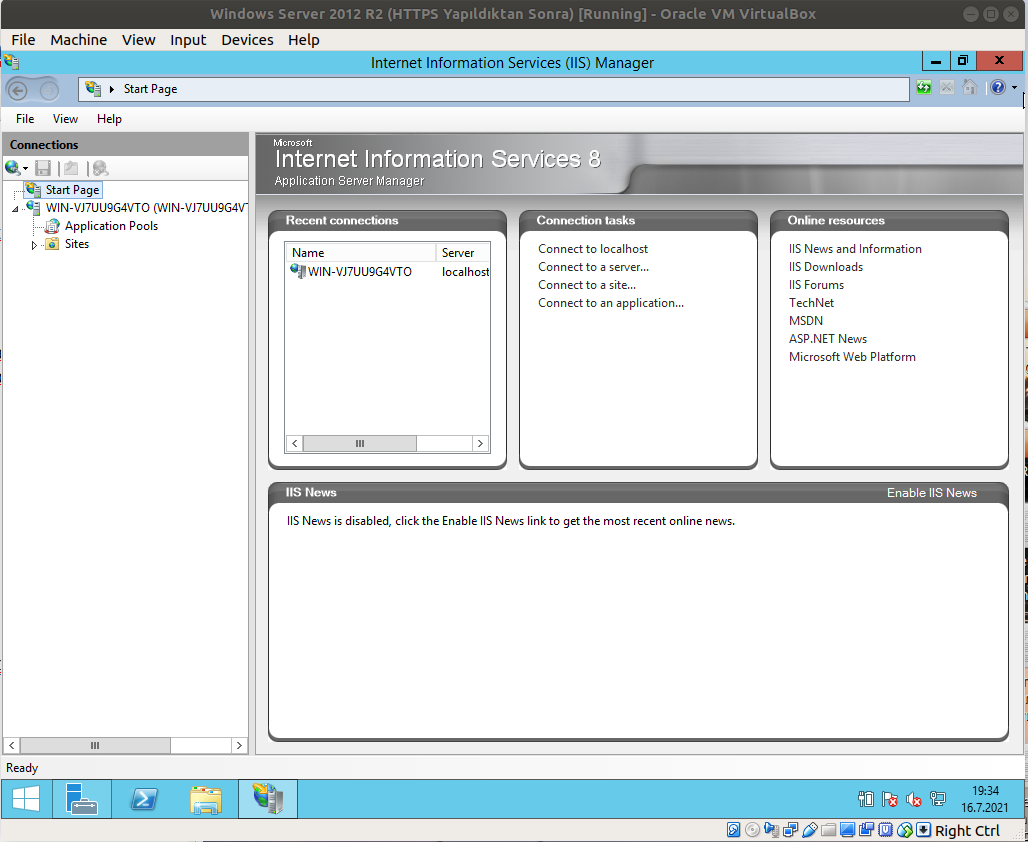The width and height of the screenshot is (1028, 842).
Task: Click the Action Center flag tray icon
Action: coord(890,799)
